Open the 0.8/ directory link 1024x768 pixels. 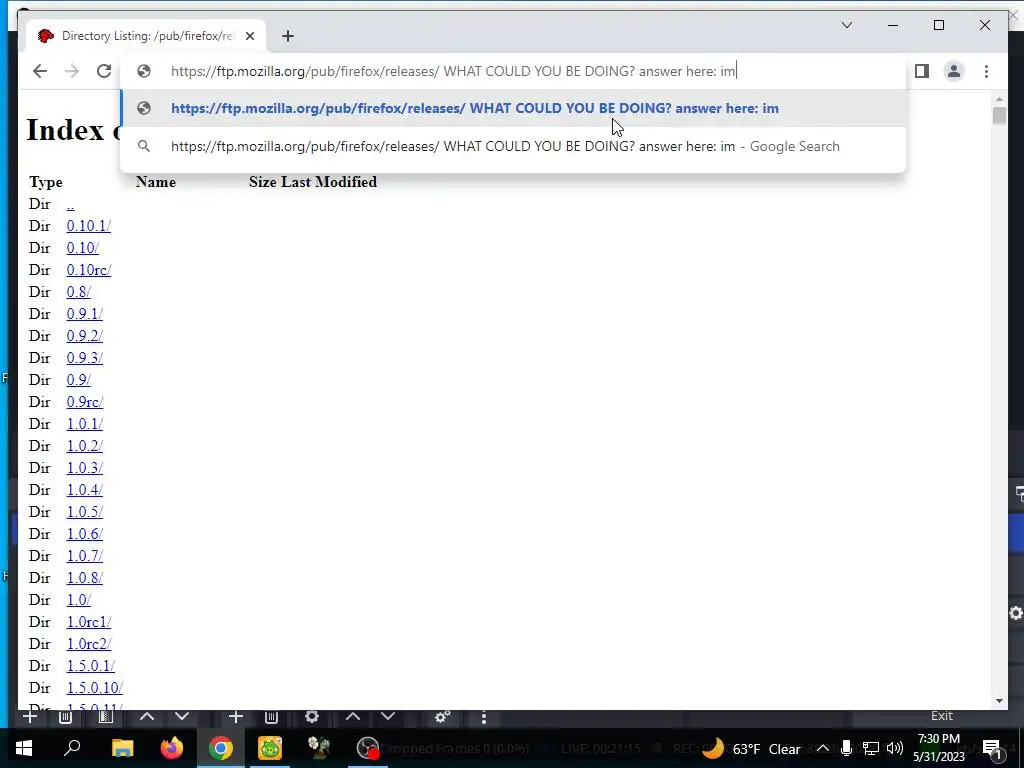(78, 292)
